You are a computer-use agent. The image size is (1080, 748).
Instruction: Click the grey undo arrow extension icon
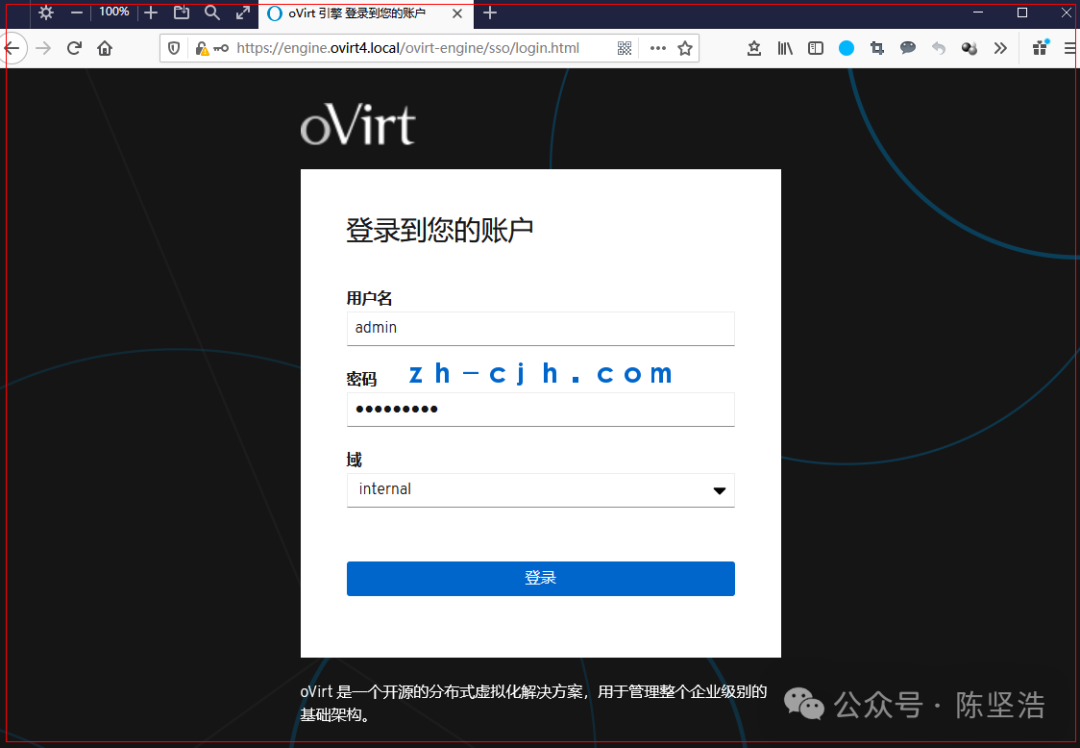(x=938, y=48)
